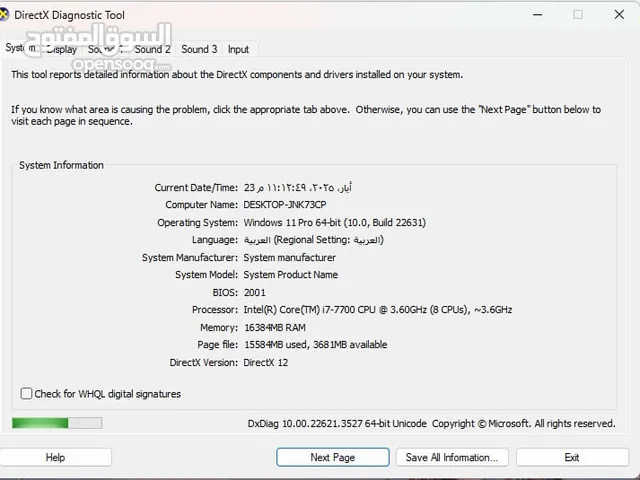Open the Sound 3 tab
The width and height of the screenshot is (640, 480).
(x=199, y=49)
